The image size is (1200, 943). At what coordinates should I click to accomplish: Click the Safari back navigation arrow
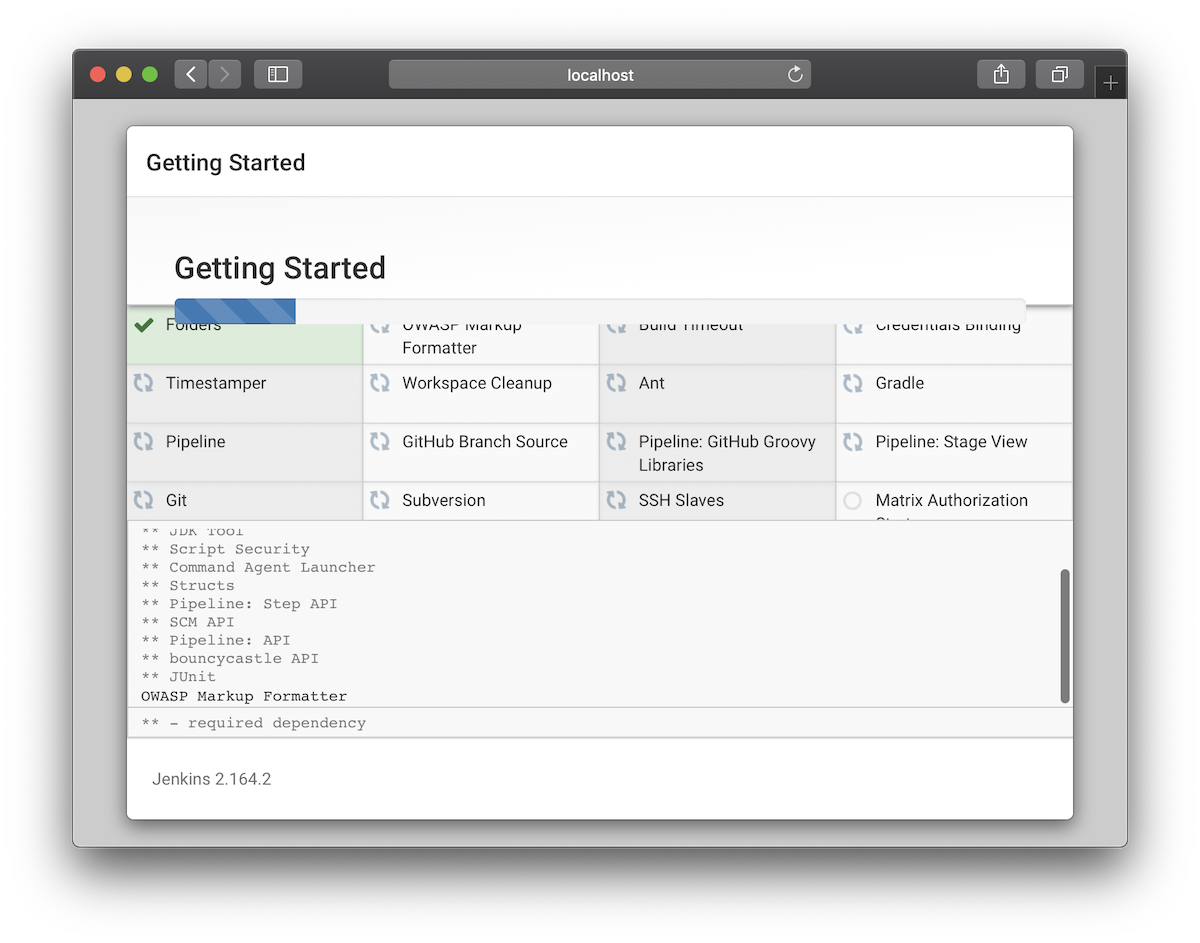[191, 74]
